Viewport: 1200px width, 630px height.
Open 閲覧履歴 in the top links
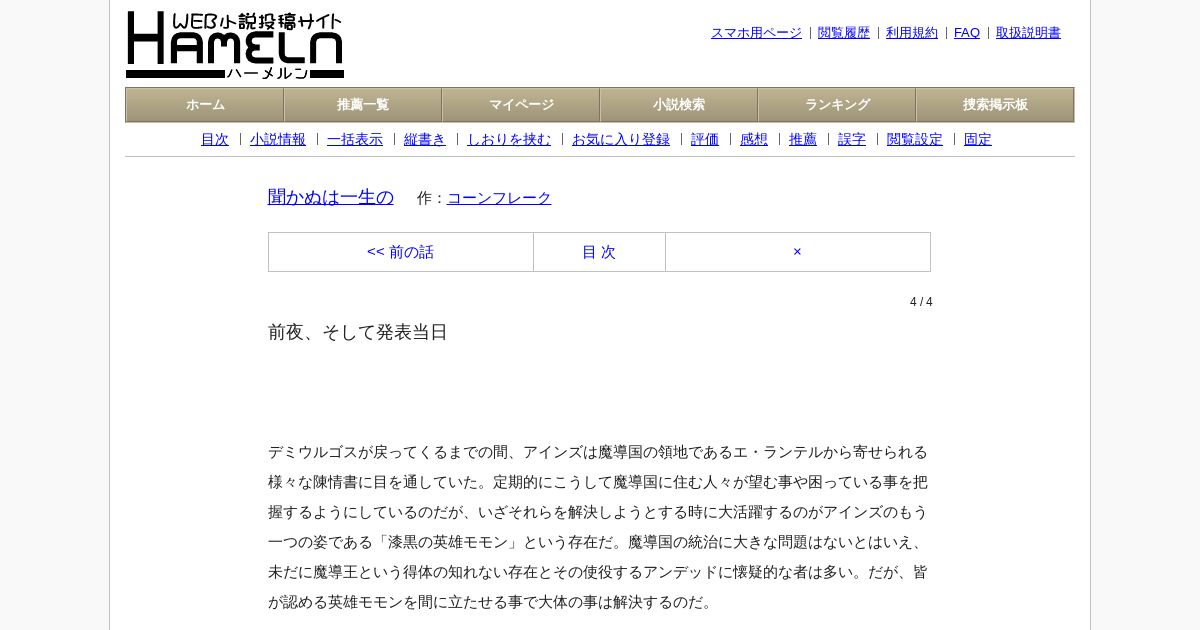(844, 33)
